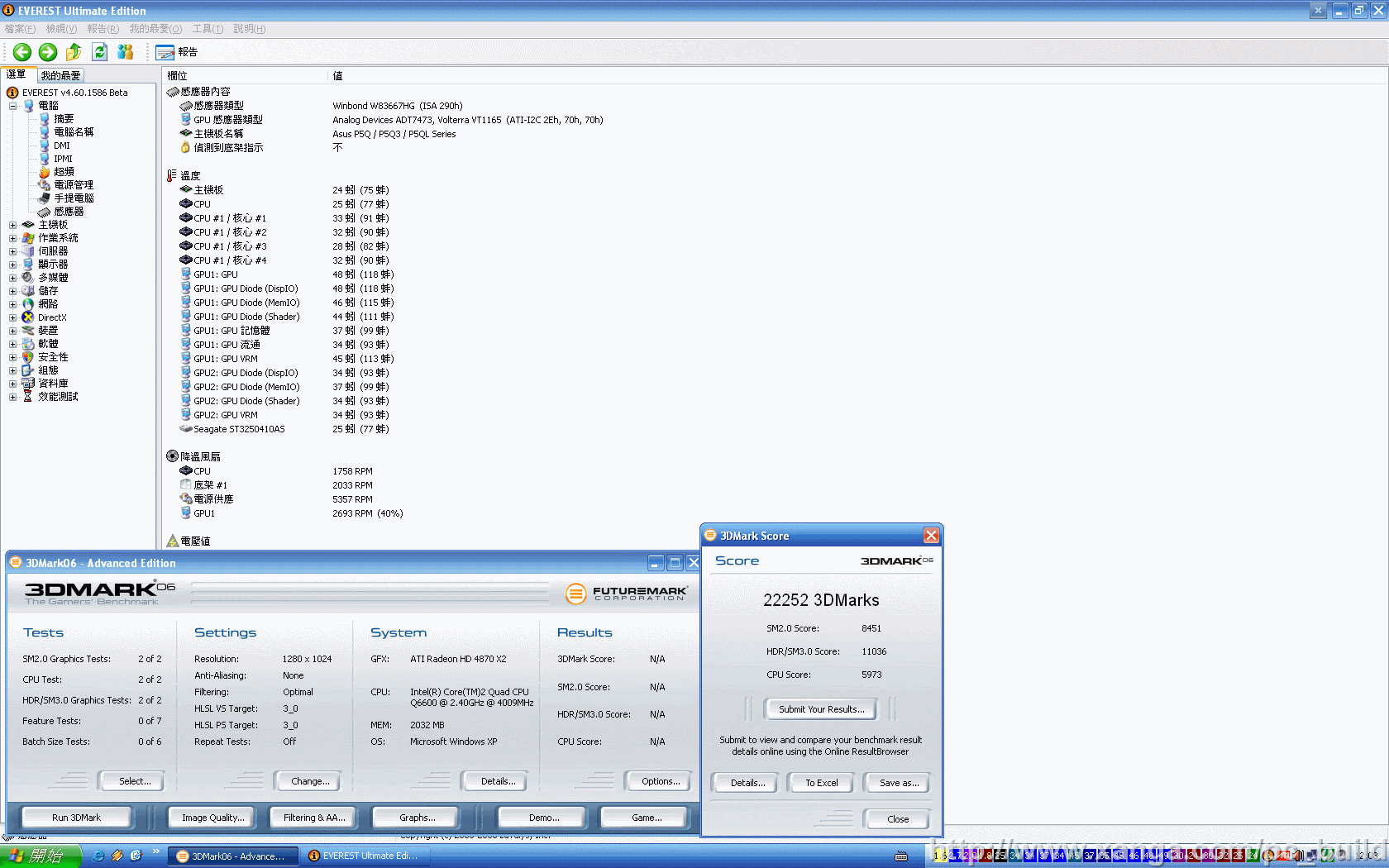
Task: Click the 安全性 shield icon
Action: [x=28, y=357]
